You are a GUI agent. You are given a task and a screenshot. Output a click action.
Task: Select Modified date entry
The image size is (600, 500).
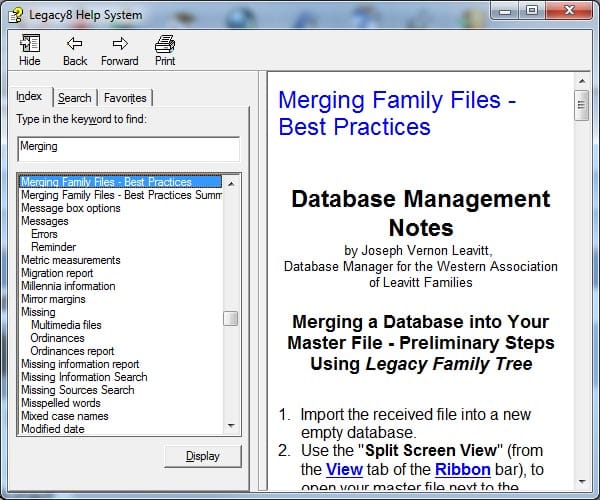53,429
